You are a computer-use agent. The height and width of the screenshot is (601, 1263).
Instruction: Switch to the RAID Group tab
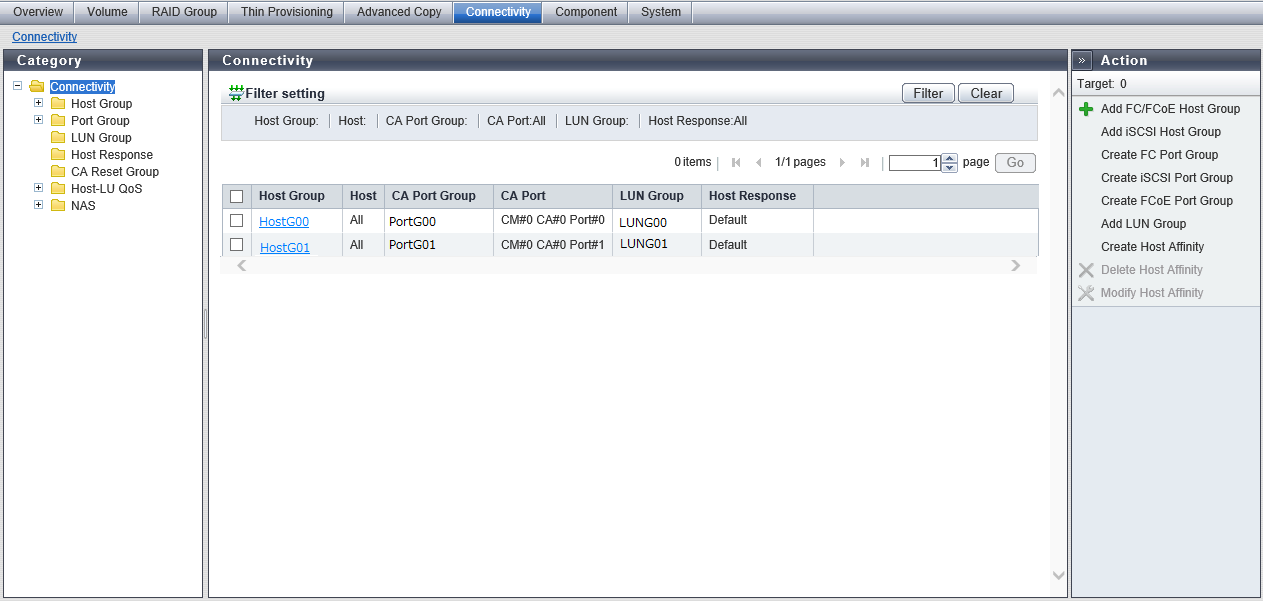point(184,12)
